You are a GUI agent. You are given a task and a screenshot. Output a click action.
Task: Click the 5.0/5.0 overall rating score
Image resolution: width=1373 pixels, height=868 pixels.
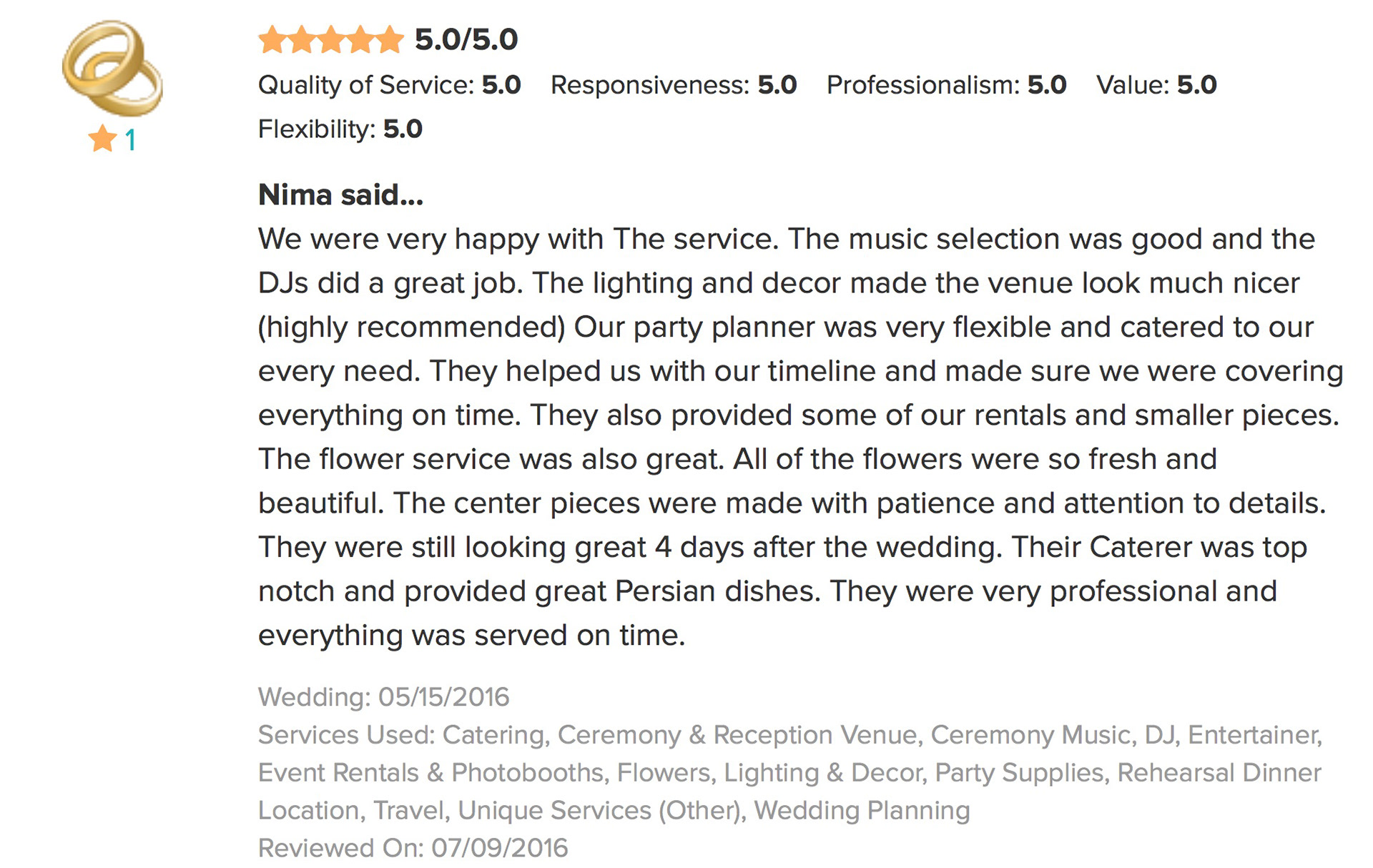pos(466,40)
